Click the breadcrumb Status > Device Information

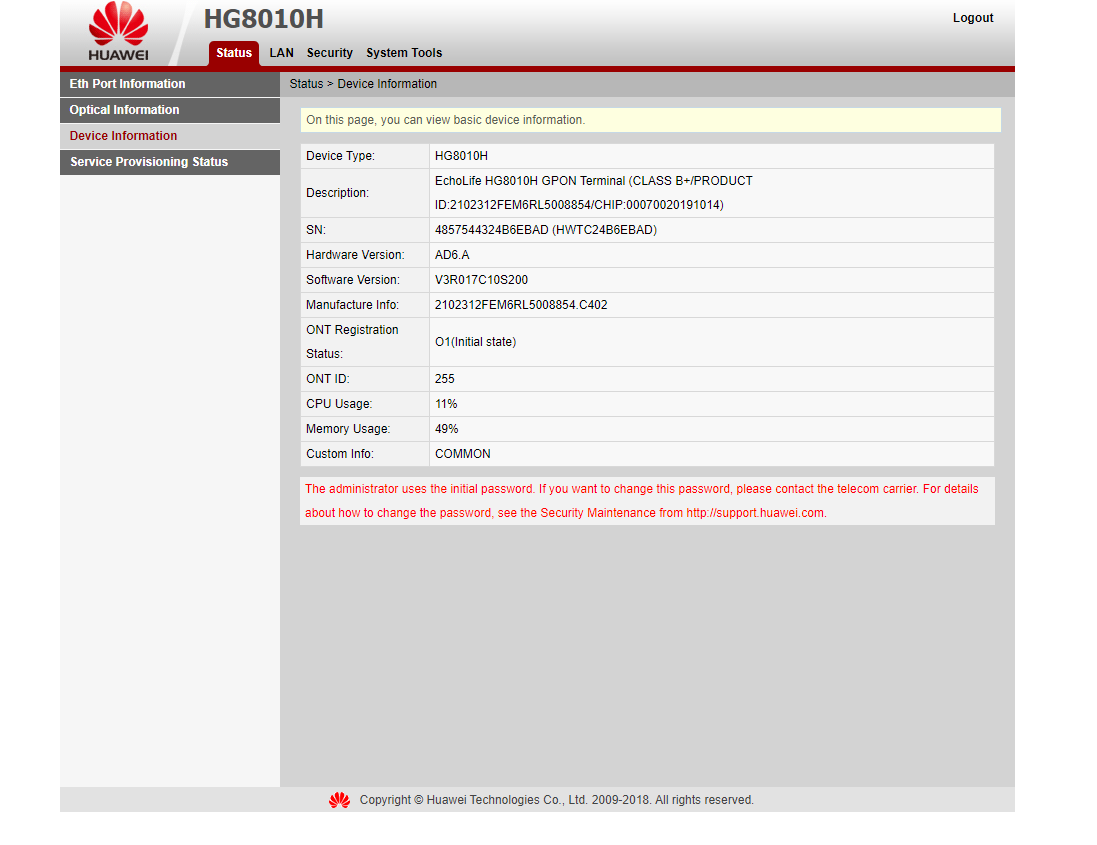(363, 84)
